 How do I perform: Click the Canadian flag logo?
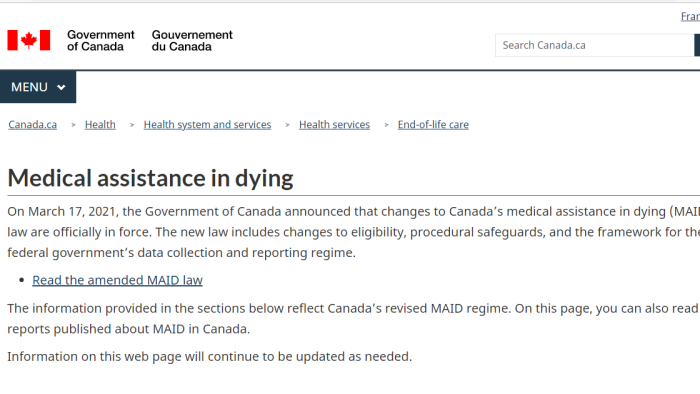point(29,40)
